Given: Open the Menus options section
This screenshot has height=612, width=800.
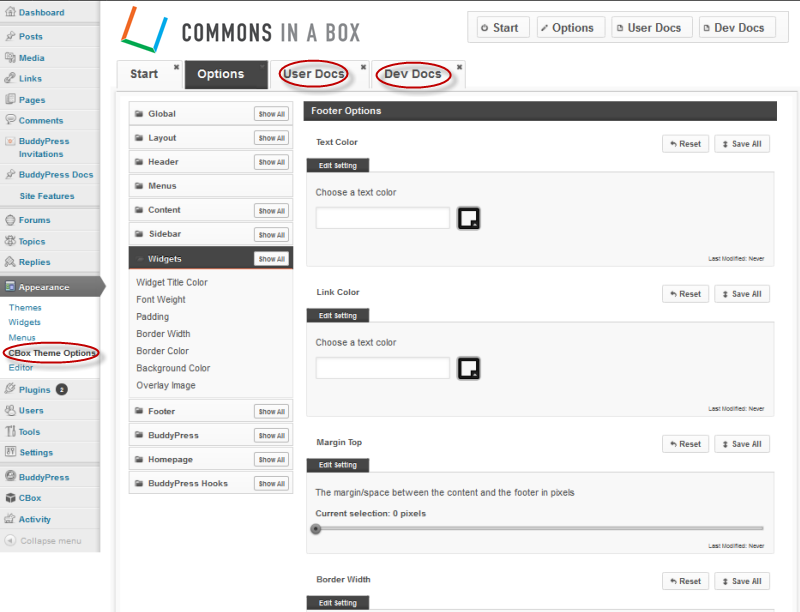Looking at the screenshot, I should [211, 186].
